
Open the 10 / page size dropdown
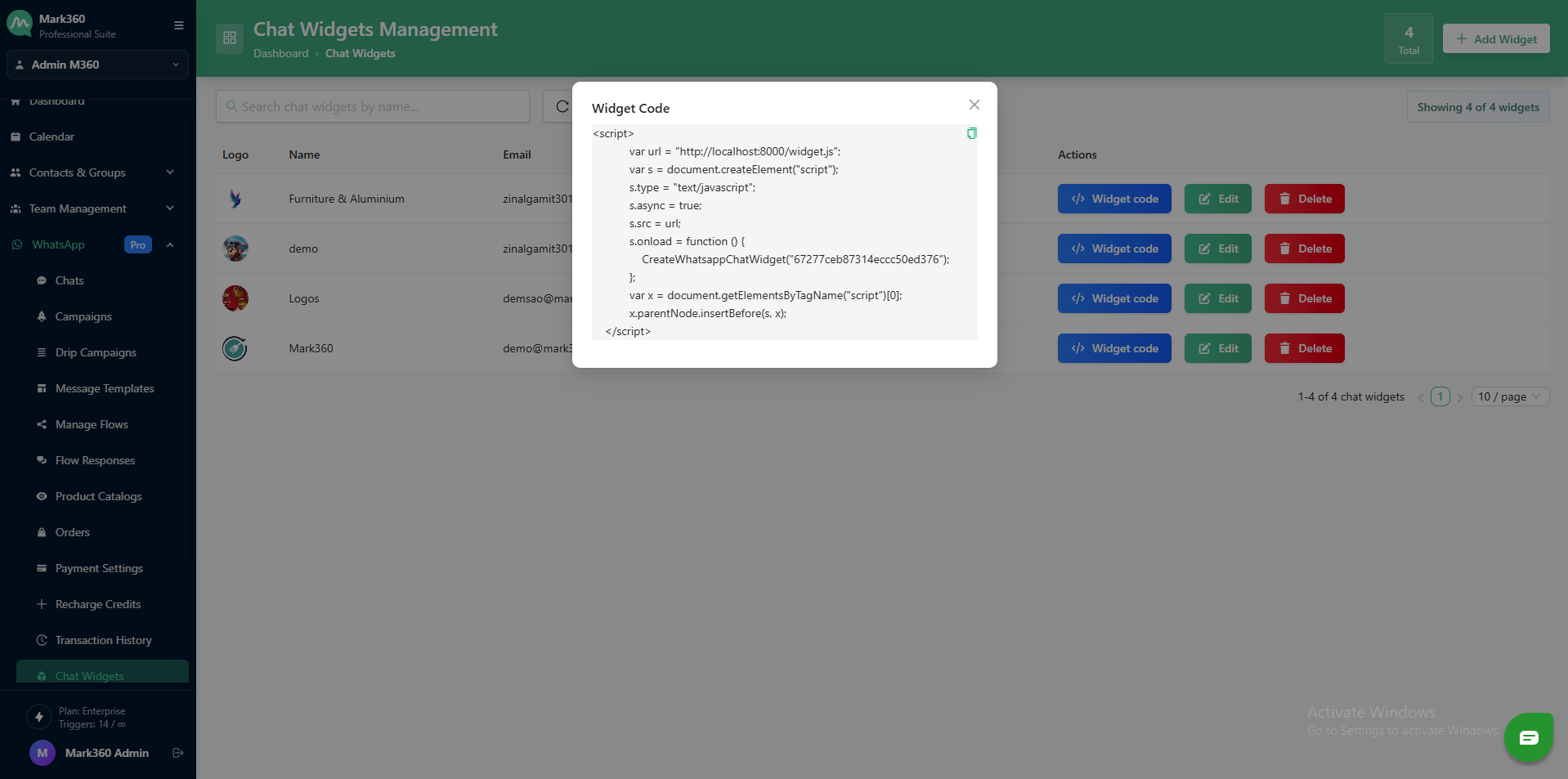[x=1509, y=396]
